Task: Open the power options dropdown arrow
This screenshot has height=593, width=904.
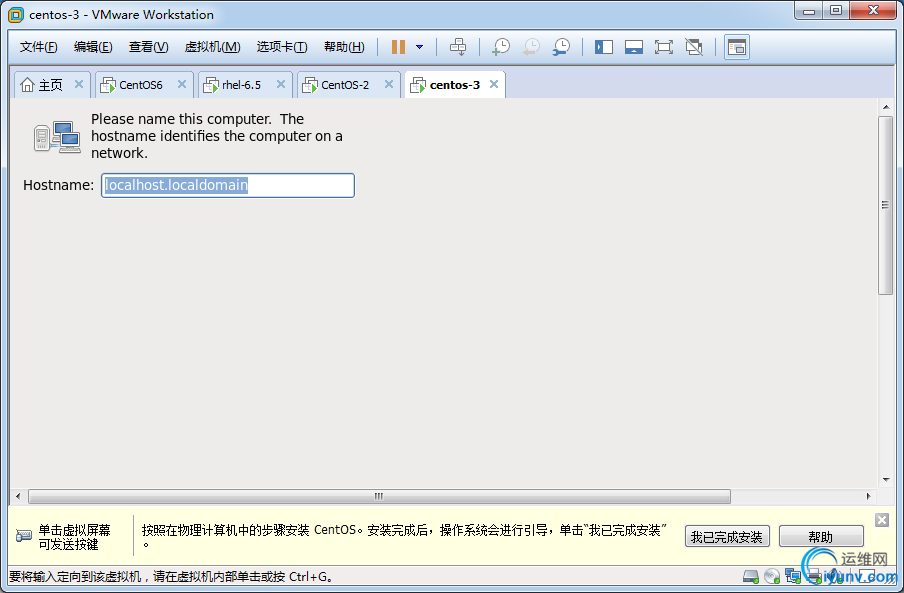Action: (420, 47)
